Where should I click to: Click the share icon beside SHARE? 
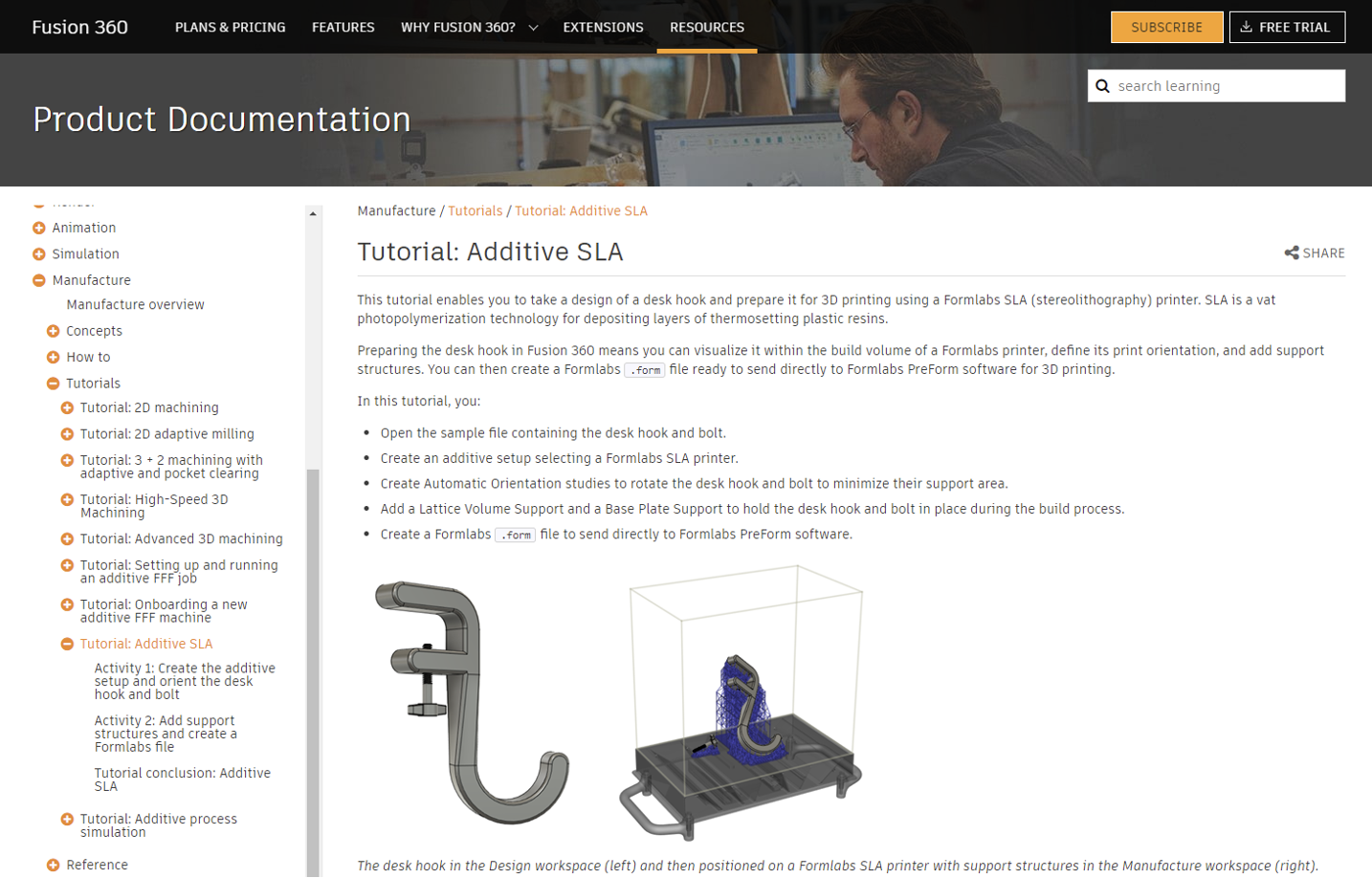pyautogui.click(x=1291, y=252)
